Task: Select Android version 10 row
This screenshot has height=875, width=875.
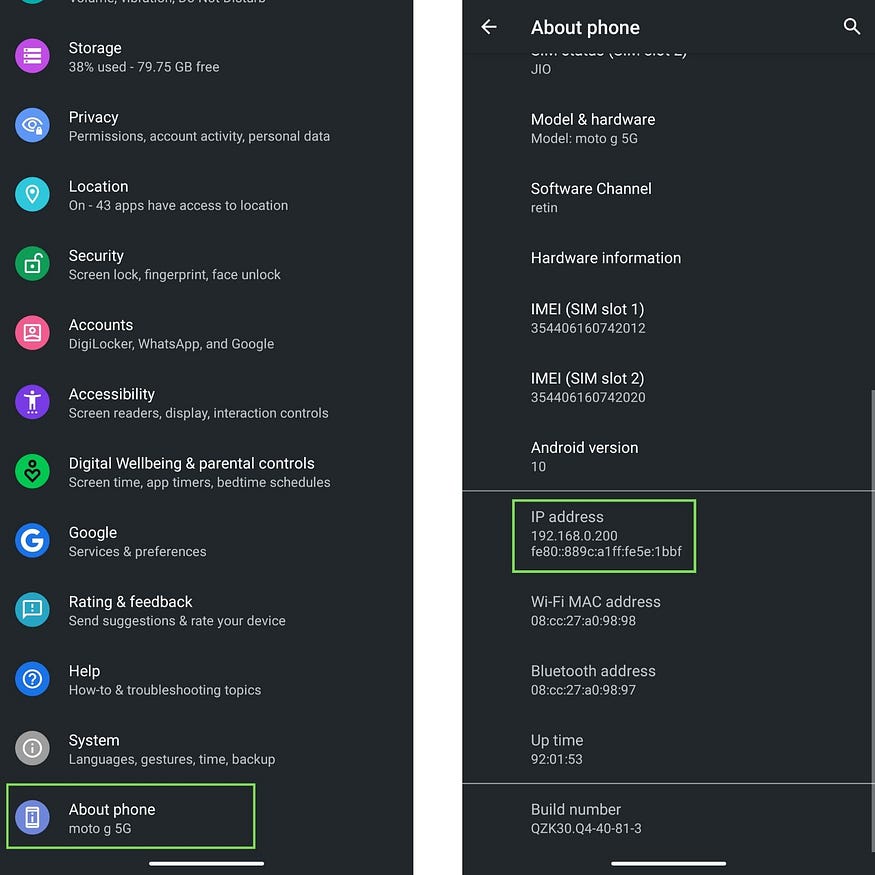Action: coord(669,456)
